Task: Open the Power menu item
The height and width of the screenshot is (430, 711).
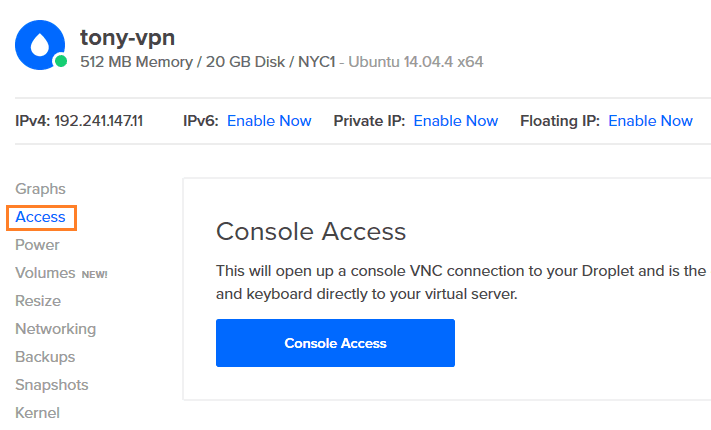Action: pos(37,245)
